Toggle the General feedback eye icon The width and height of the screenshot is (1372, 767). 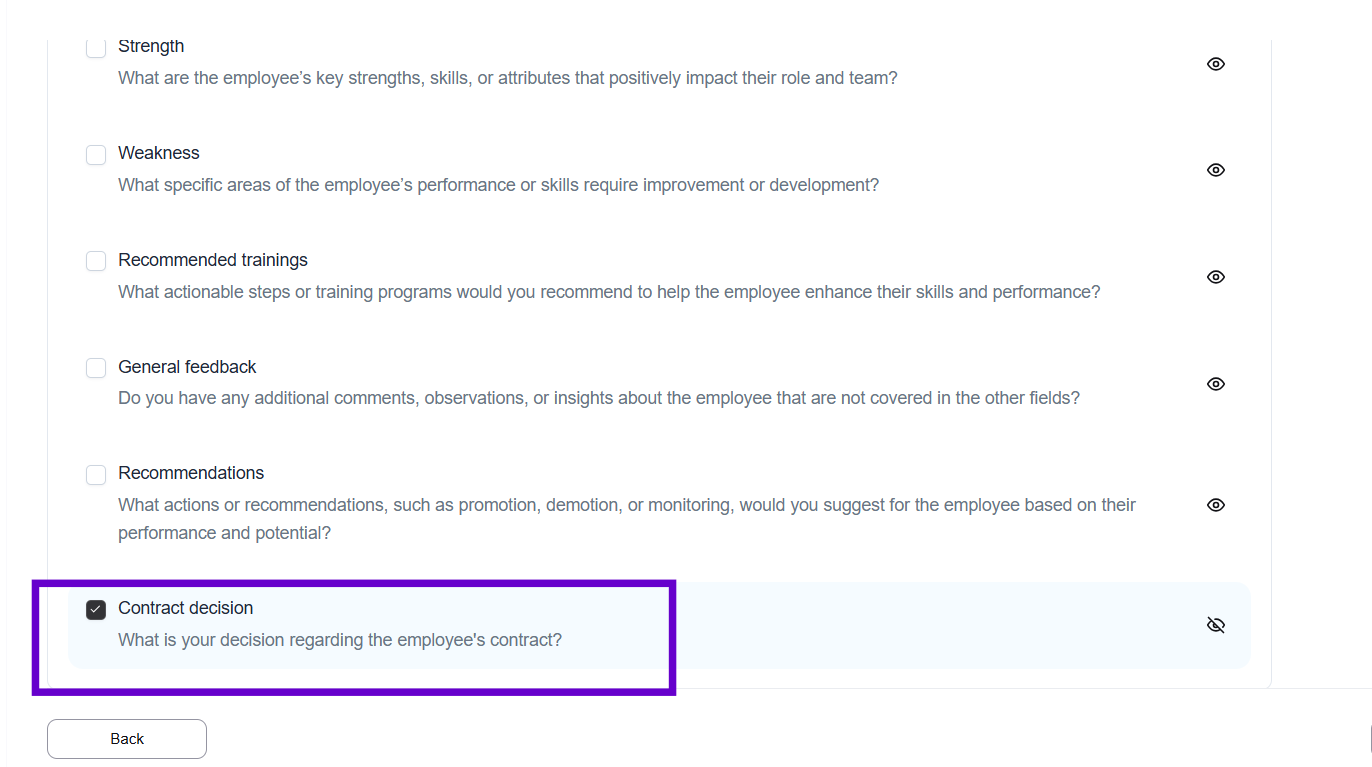(1215, 384)
